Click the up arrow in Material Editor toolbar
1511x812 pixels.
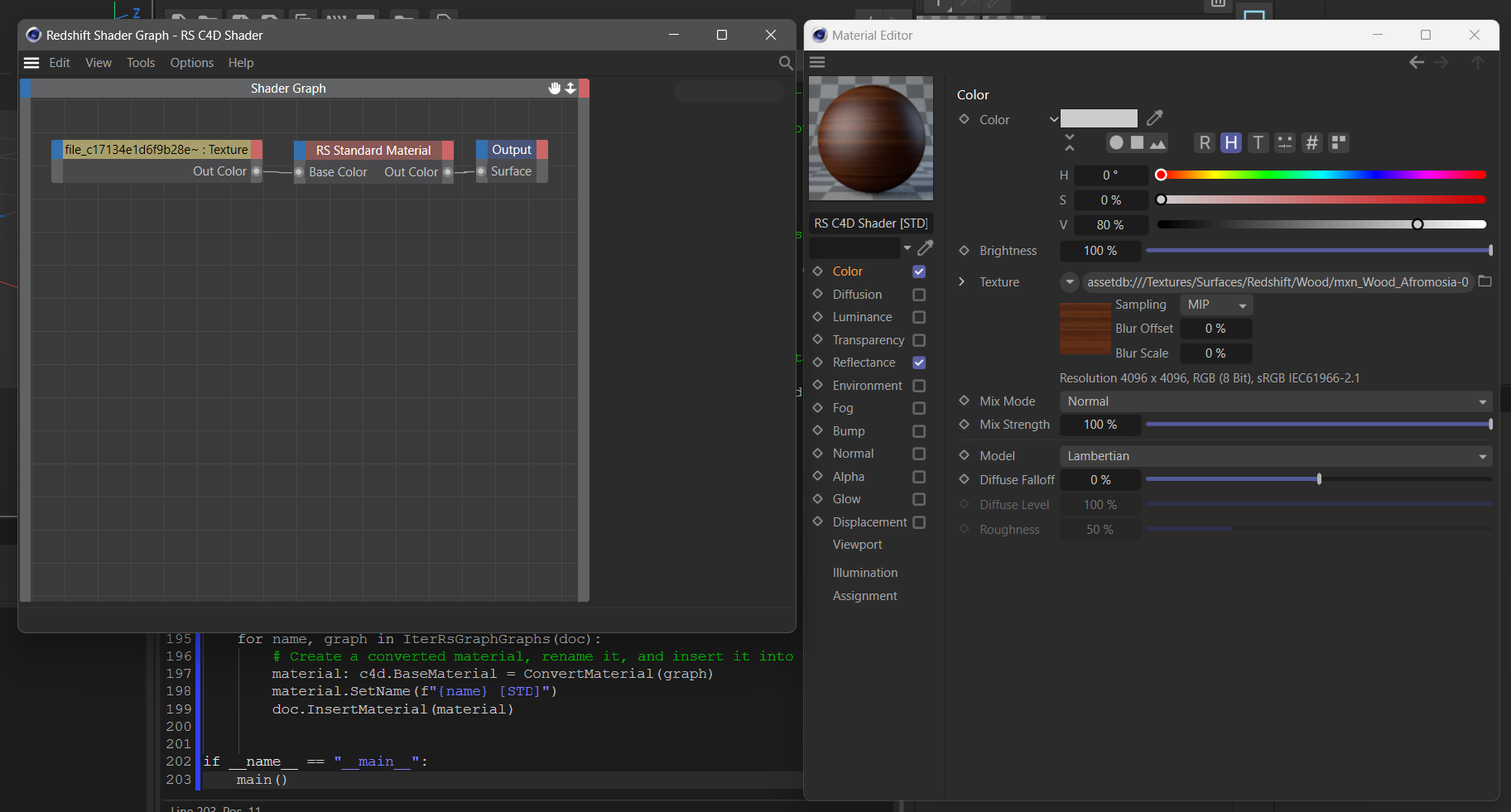tap(1478, 62)
